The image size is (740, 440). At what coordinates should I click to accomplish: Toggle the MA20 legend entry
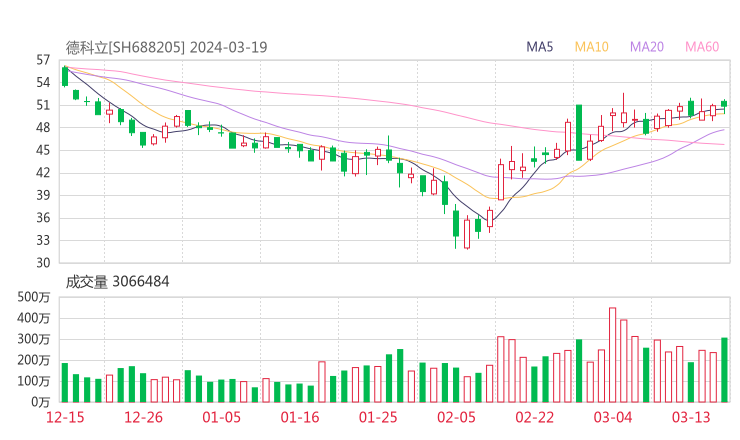tap(647, 47)
